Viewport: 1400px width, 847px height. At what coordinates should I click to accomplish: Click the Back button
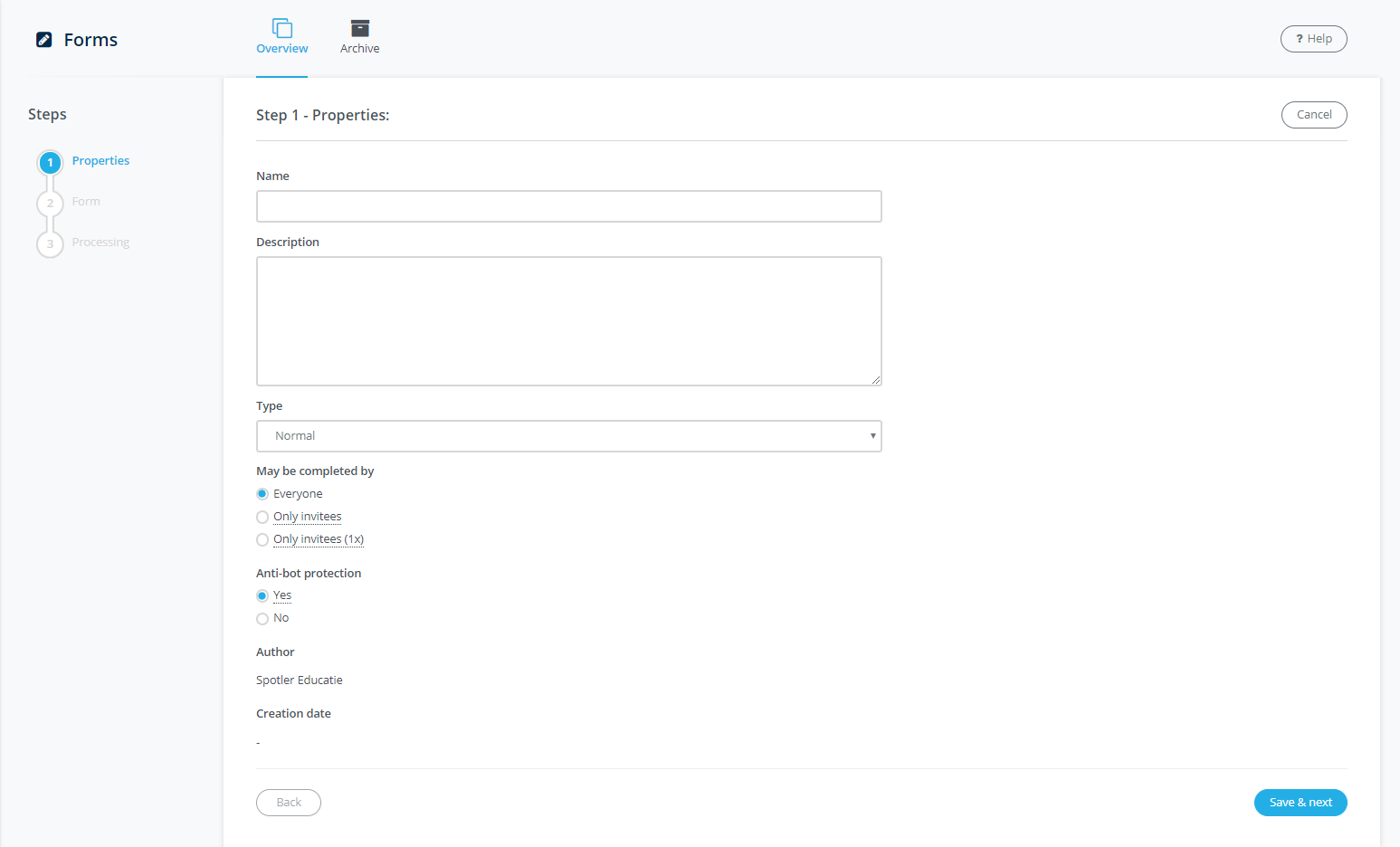point(289,803)
